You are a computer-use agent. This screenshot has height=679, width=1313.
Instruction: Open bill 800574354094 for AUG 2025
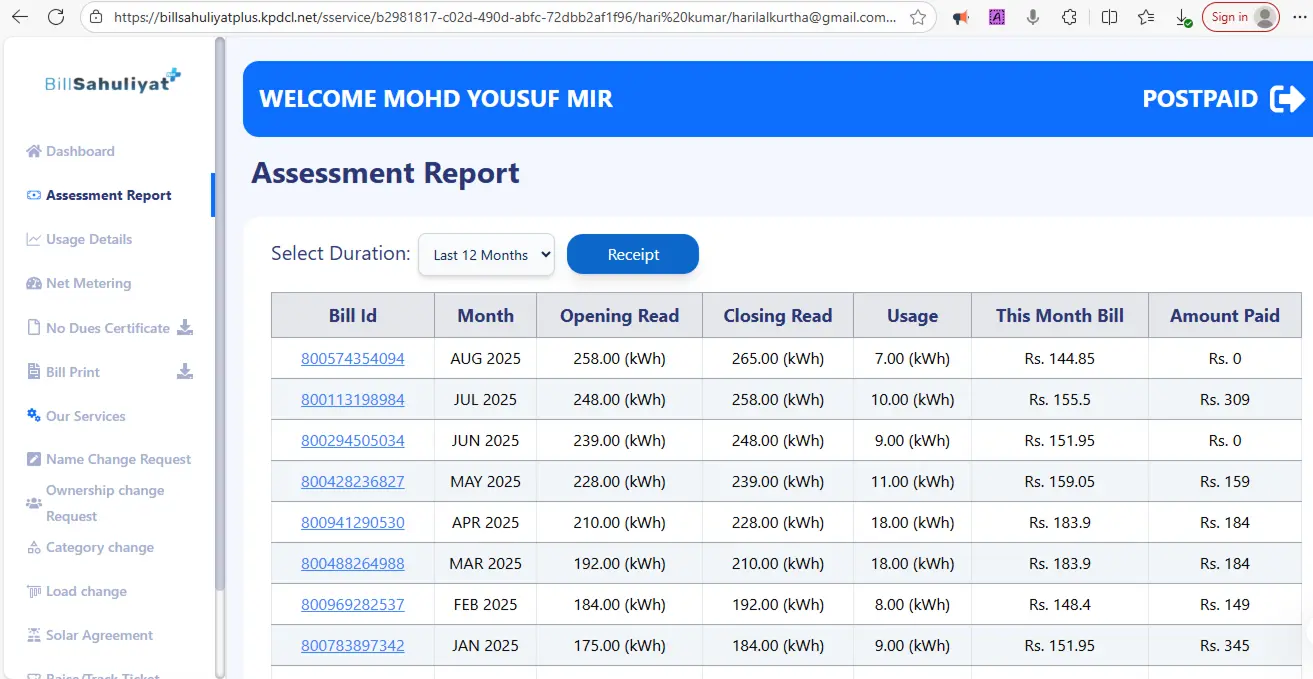pos(352,358)
